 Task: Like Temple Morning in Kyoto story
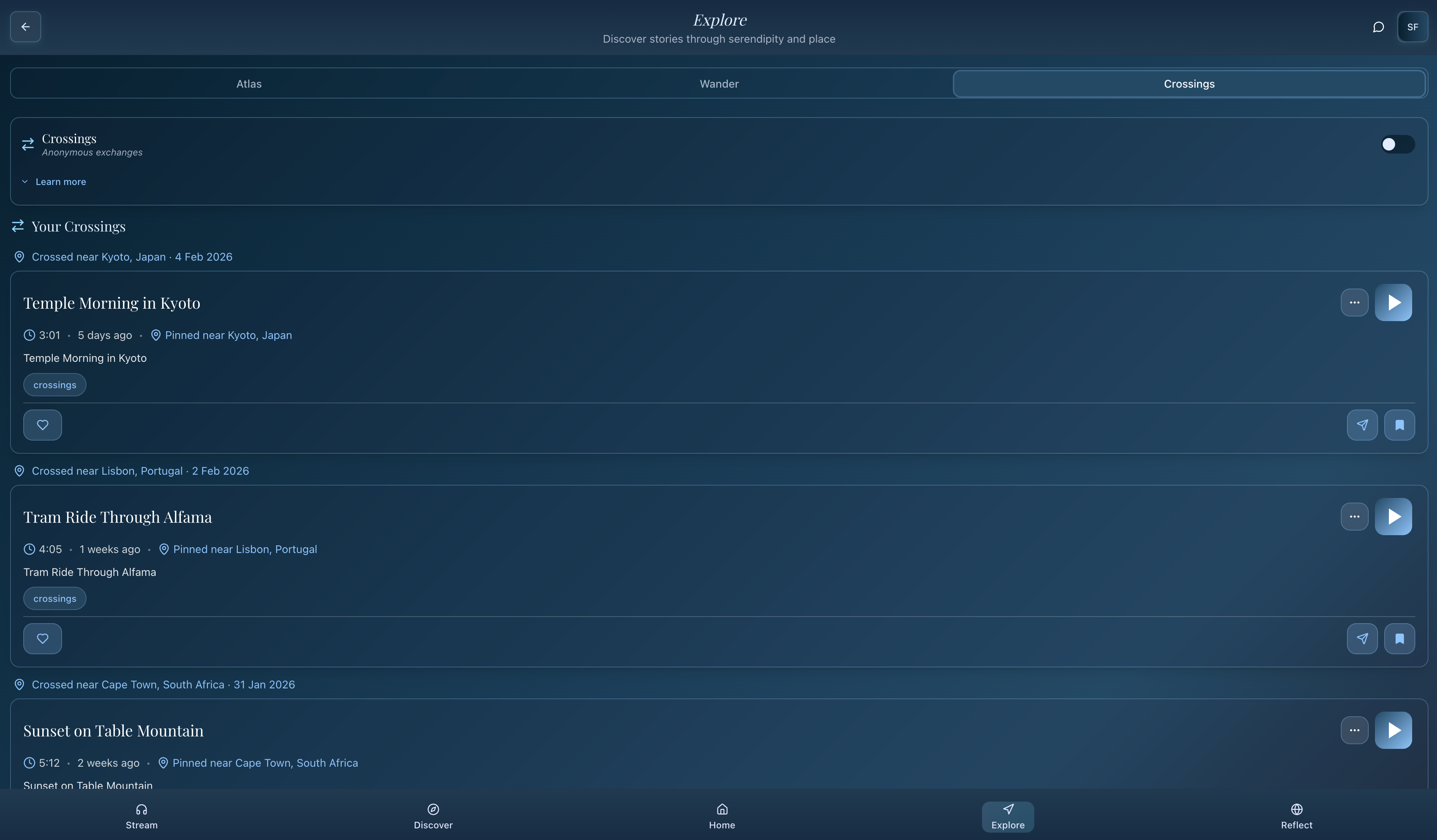pos(42,425)
